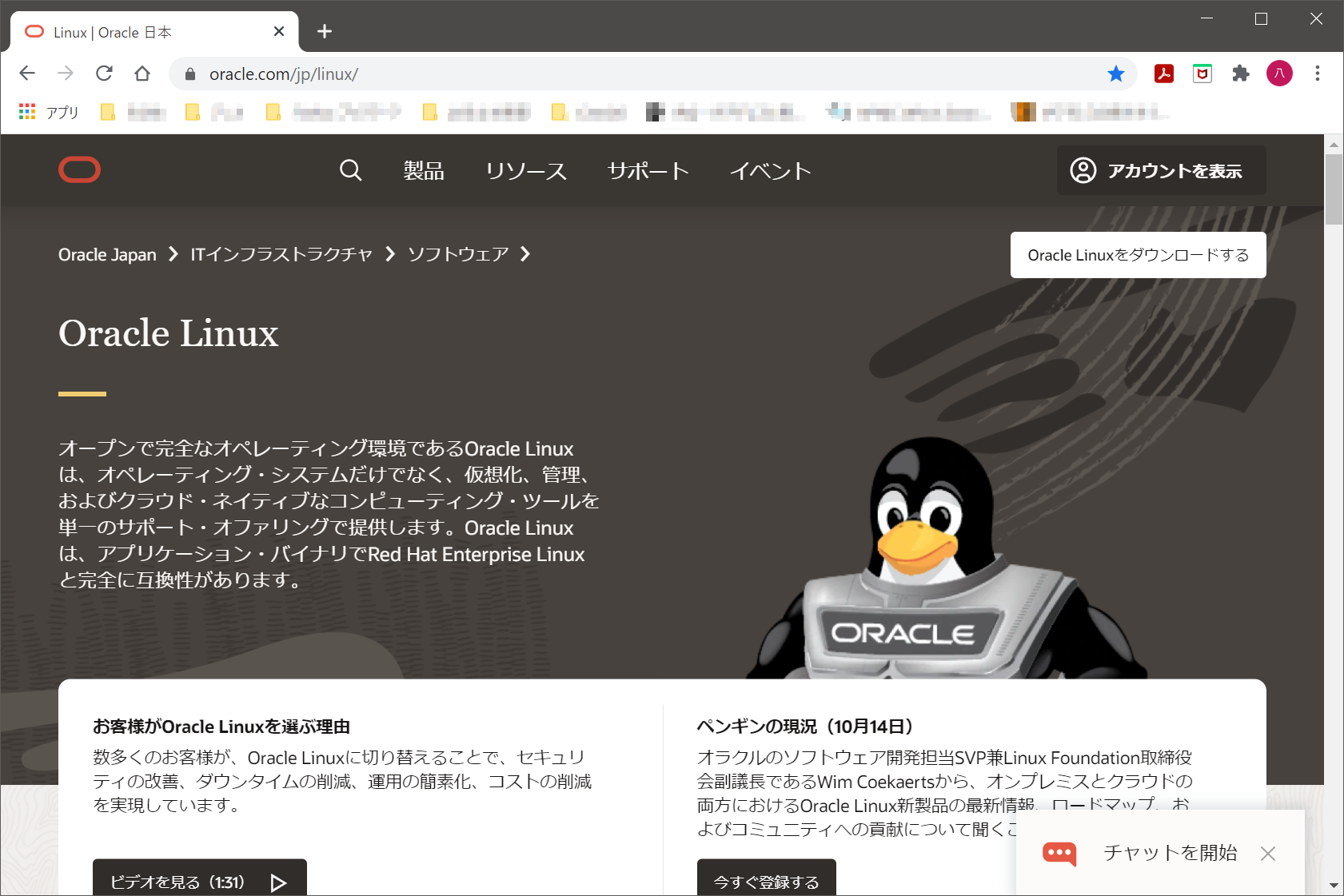The height and width of the screenshot is (896, 1344).
Task: Click the scrollbar down arrow
Action: 1334,886
